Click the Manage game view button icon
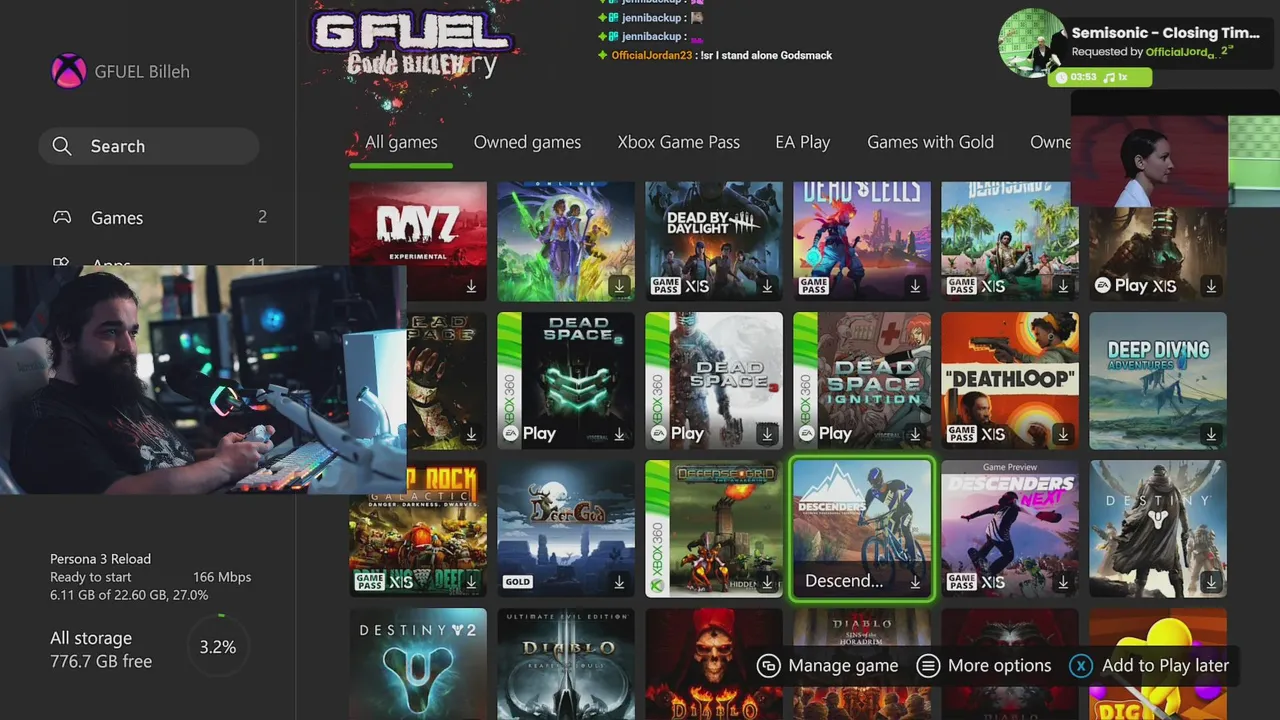The image size is (1280, 720). click(768, 666)
